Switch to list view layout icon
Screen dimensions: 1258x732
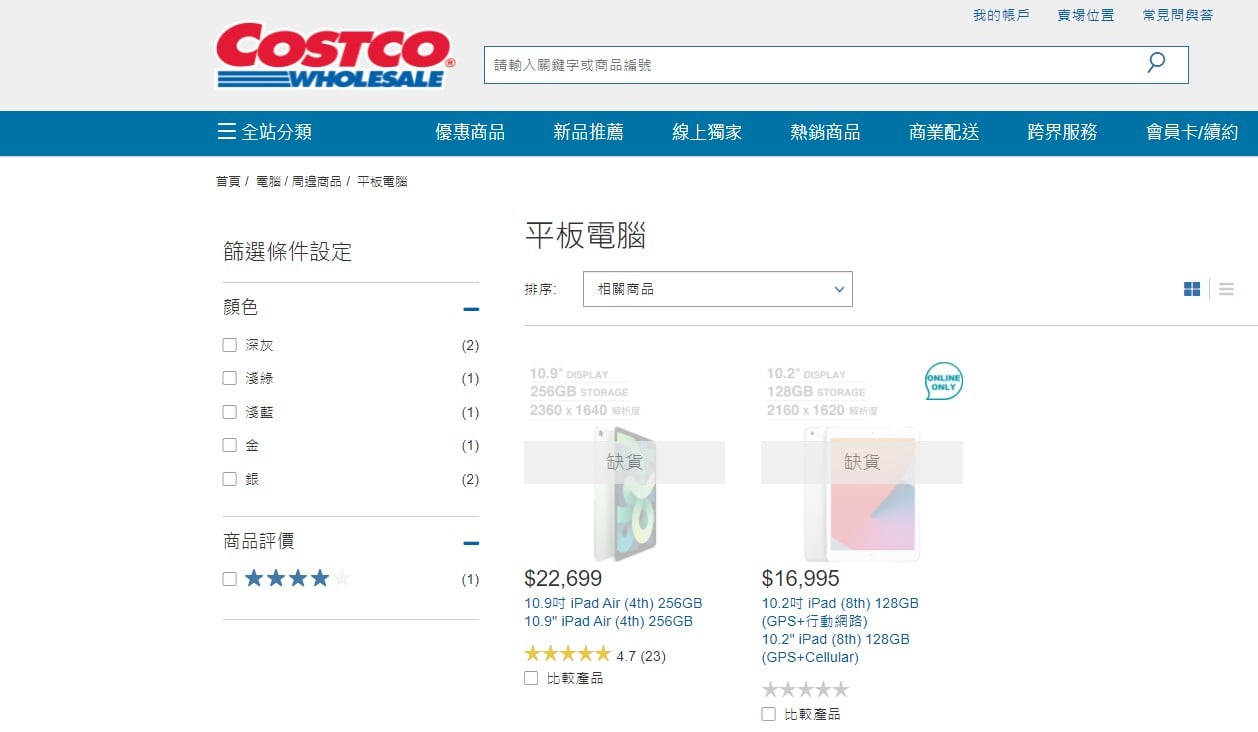tap(1226, 289)
